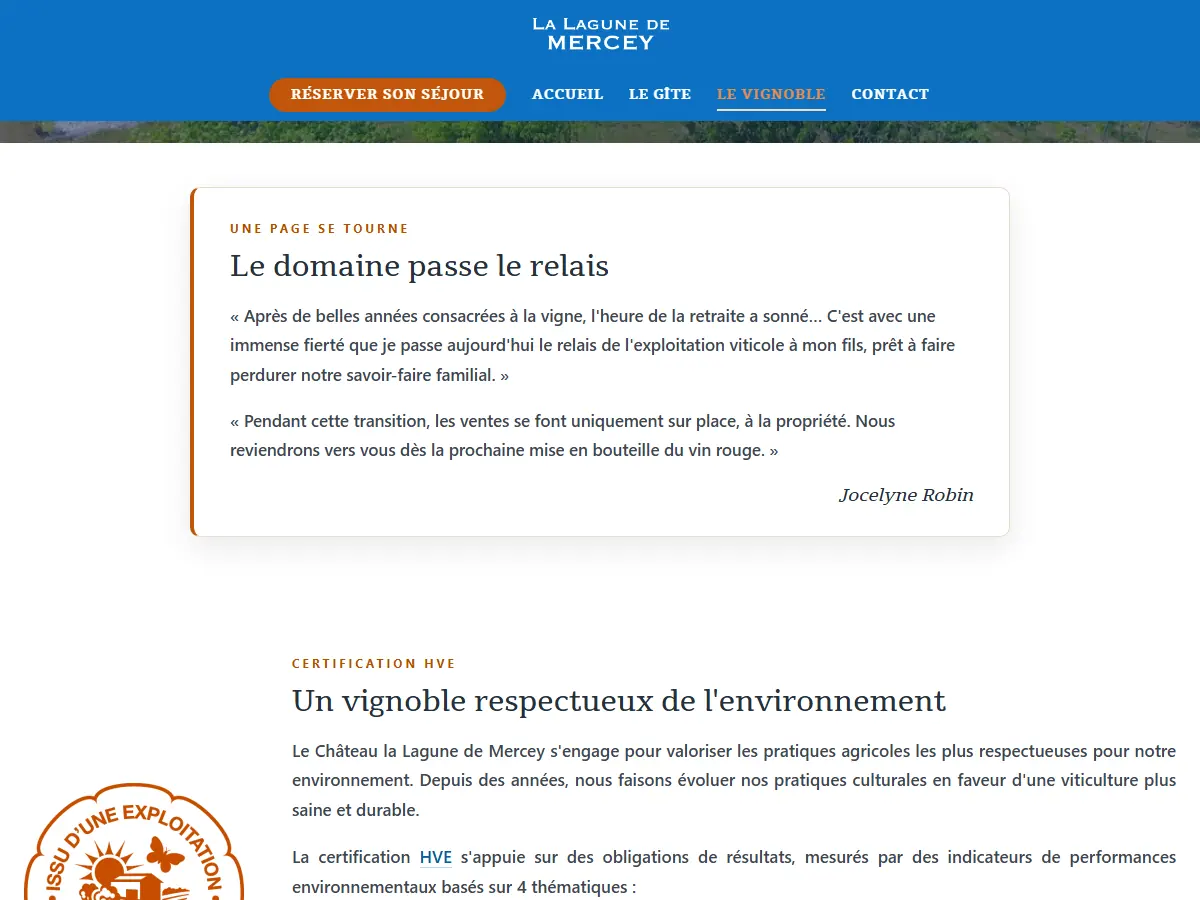The width and height of the screenshot is (1200, 900).
Task: Click the La Lagune de Mercey logo
Action: coord(600,34)
